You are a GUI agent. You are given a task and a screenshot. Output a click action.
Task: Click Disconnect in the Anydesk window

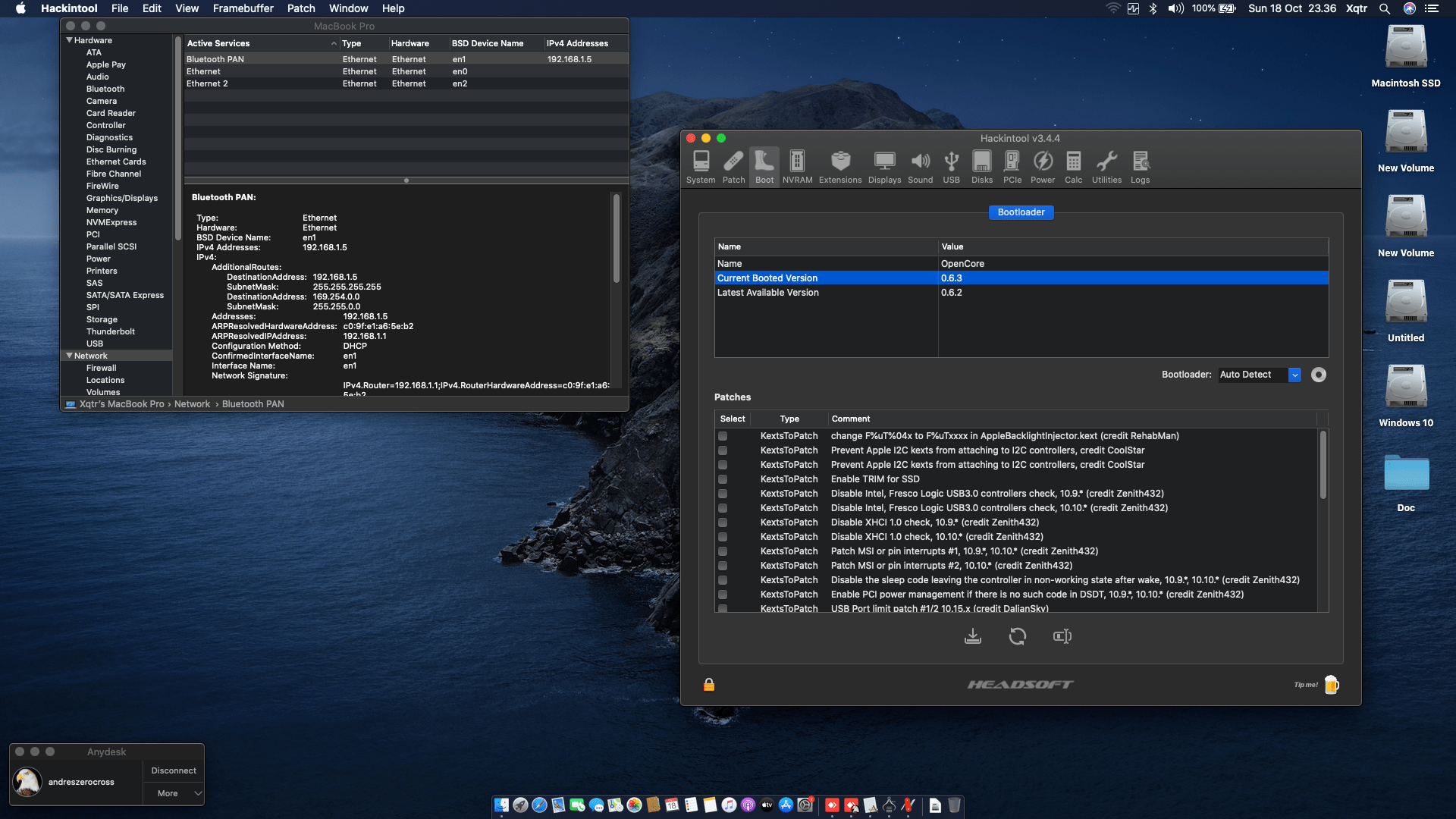pyautogui.click(x=174, y=770)
